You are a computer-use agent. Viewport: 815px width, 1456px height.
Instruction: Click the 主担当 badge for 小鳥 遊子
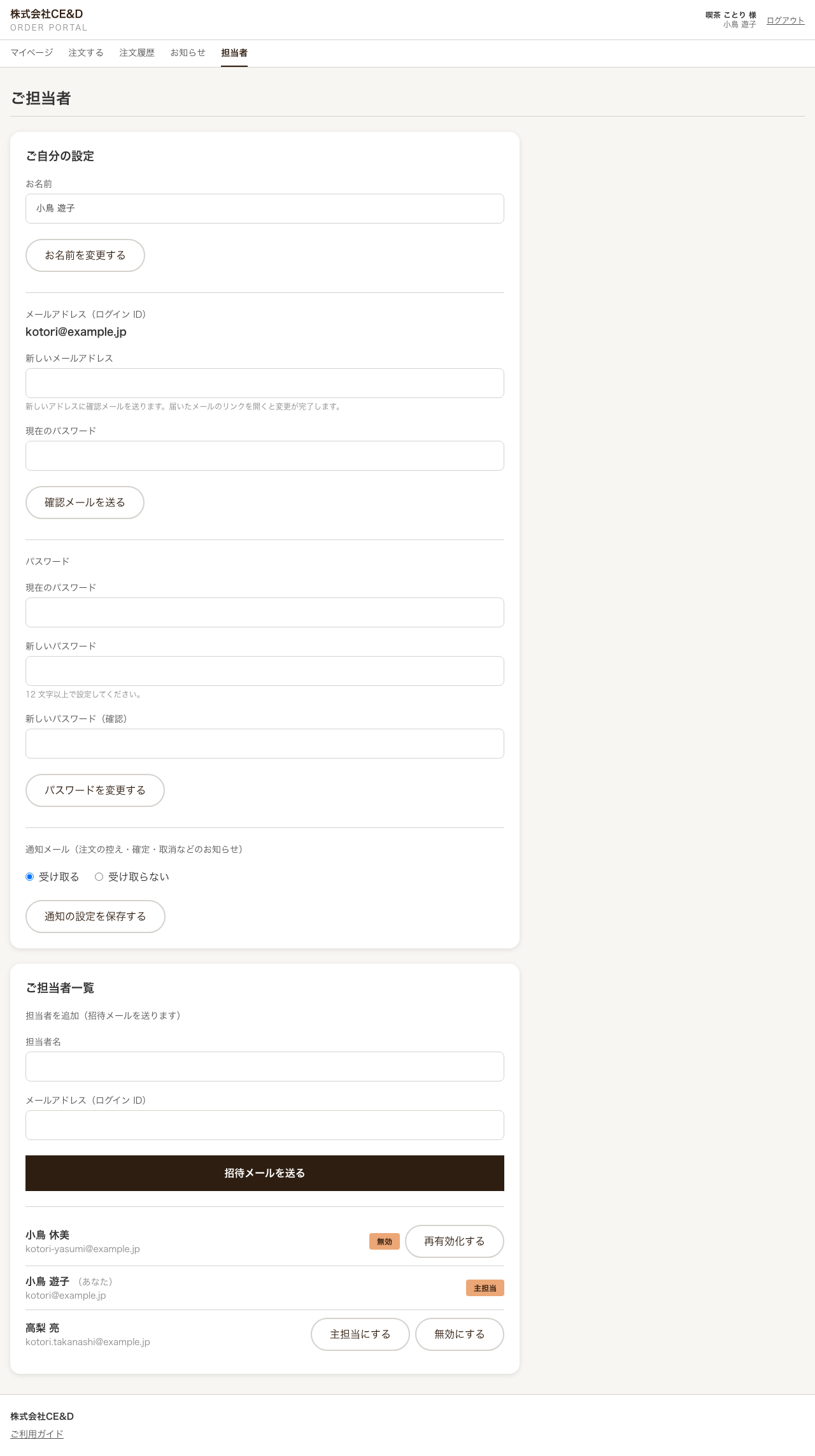pos(485,1288)
